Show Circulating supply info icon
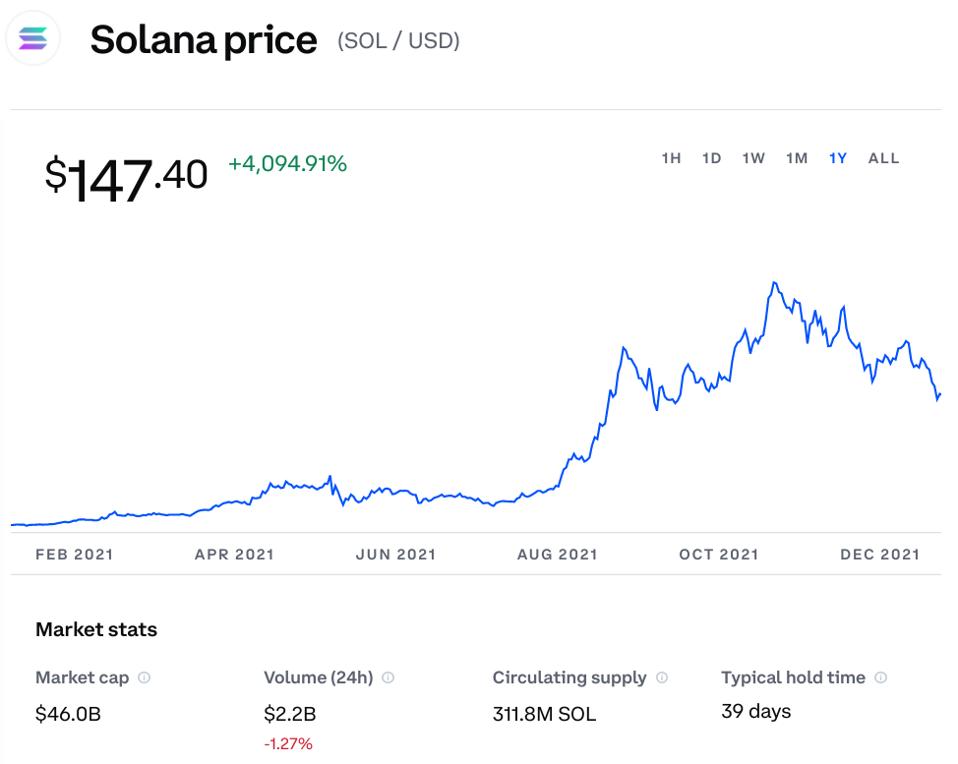This screenshot has height=764, width=958. 661,678
